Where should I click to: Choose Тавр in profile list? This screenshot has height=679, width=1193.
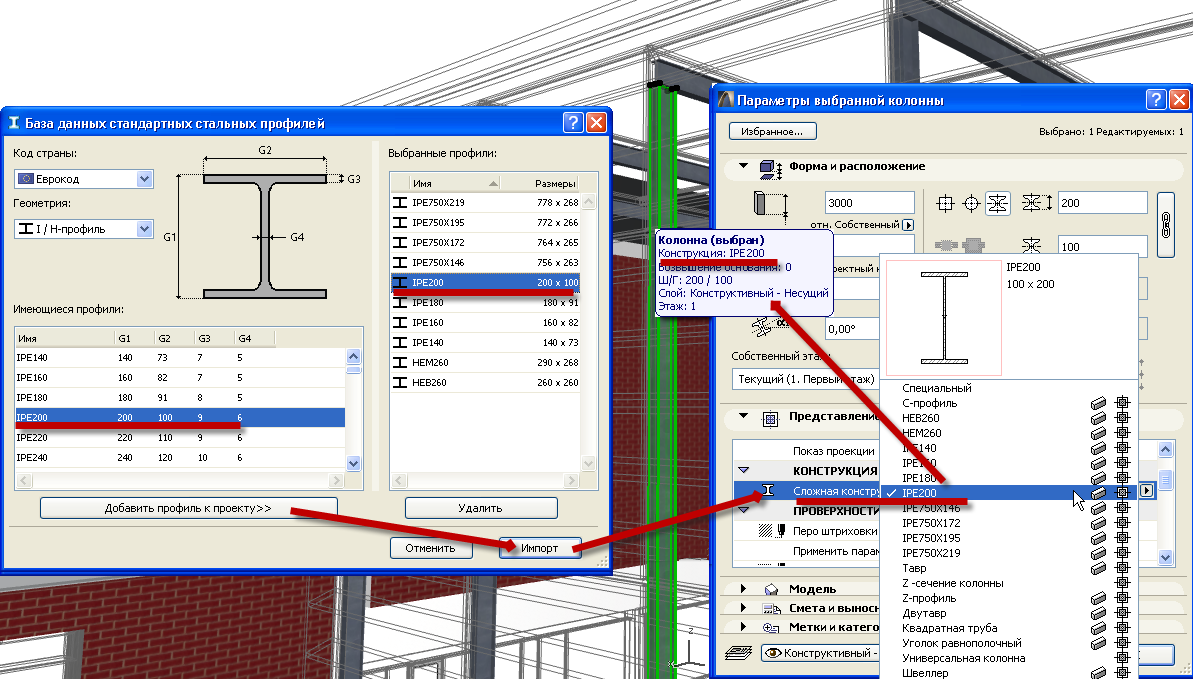coord(915,568)
